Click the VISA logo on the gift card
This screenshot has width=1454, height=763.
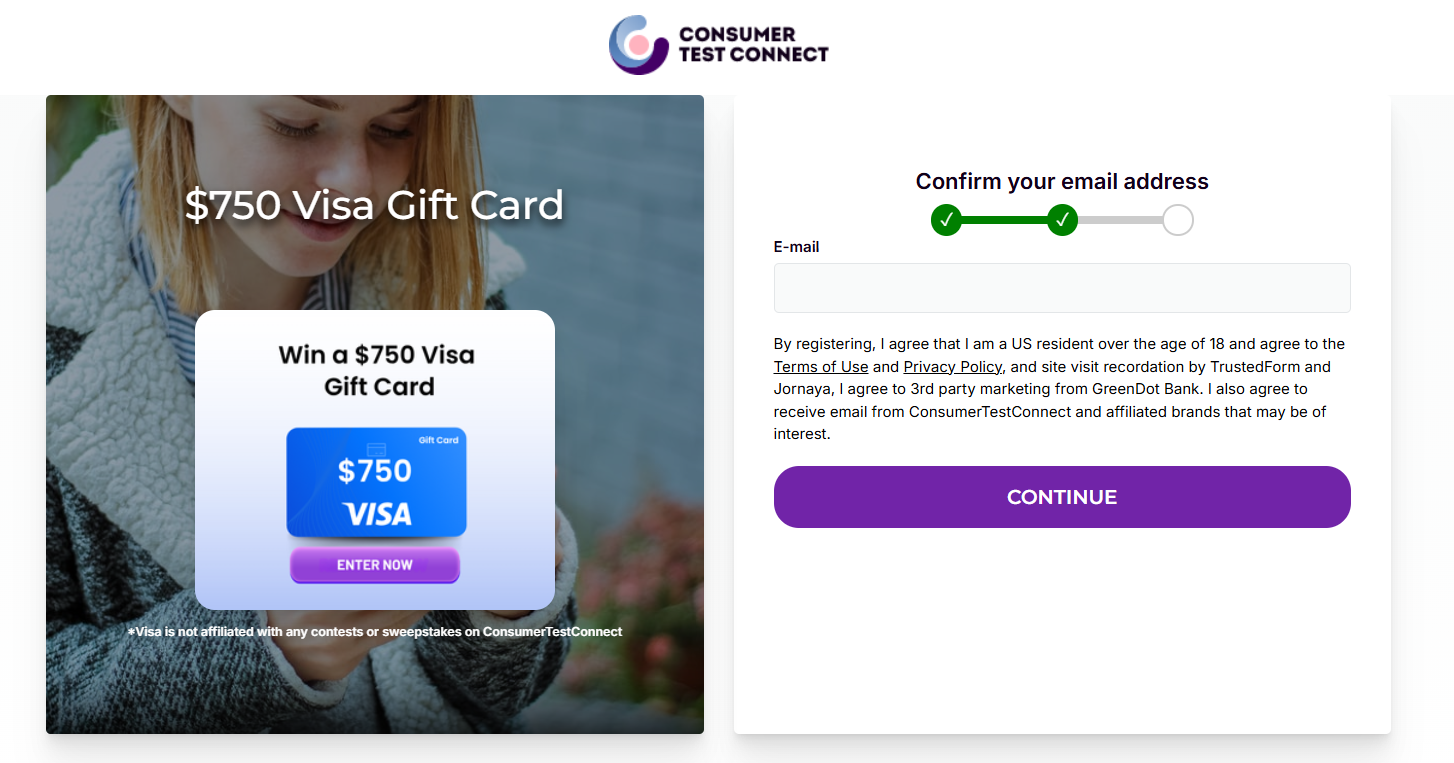point(377,514)
